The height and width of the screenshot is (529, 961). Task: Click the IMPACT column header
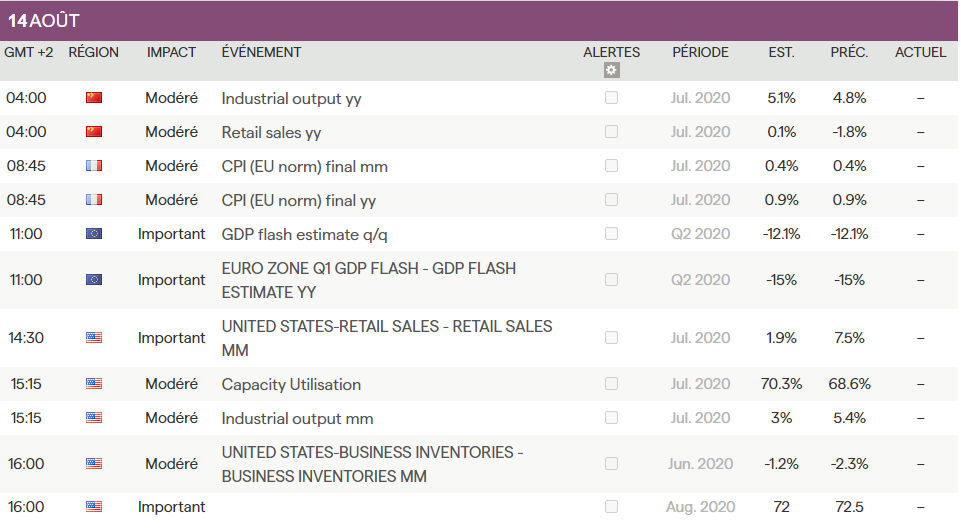171,52
